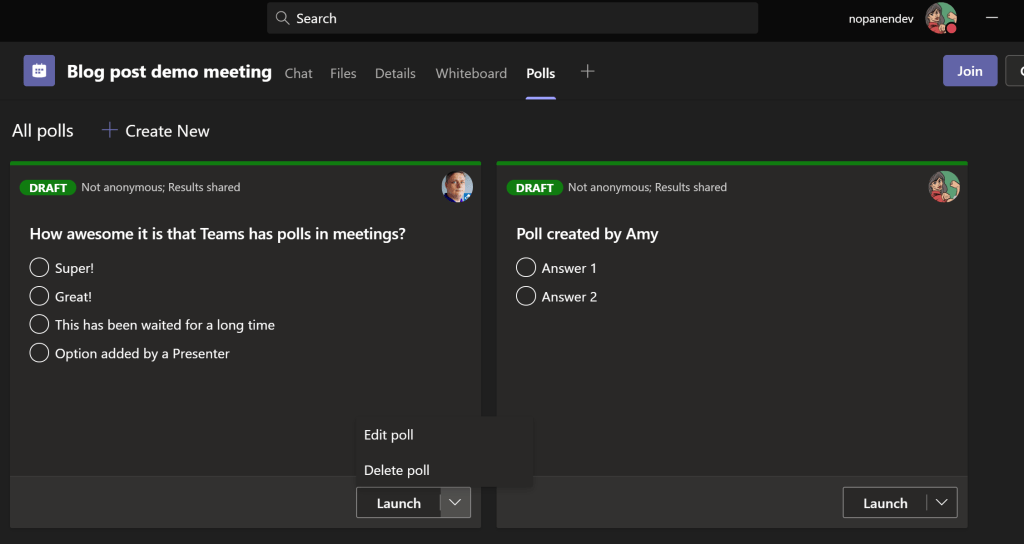Open the Files tab

tap(343, 73)
